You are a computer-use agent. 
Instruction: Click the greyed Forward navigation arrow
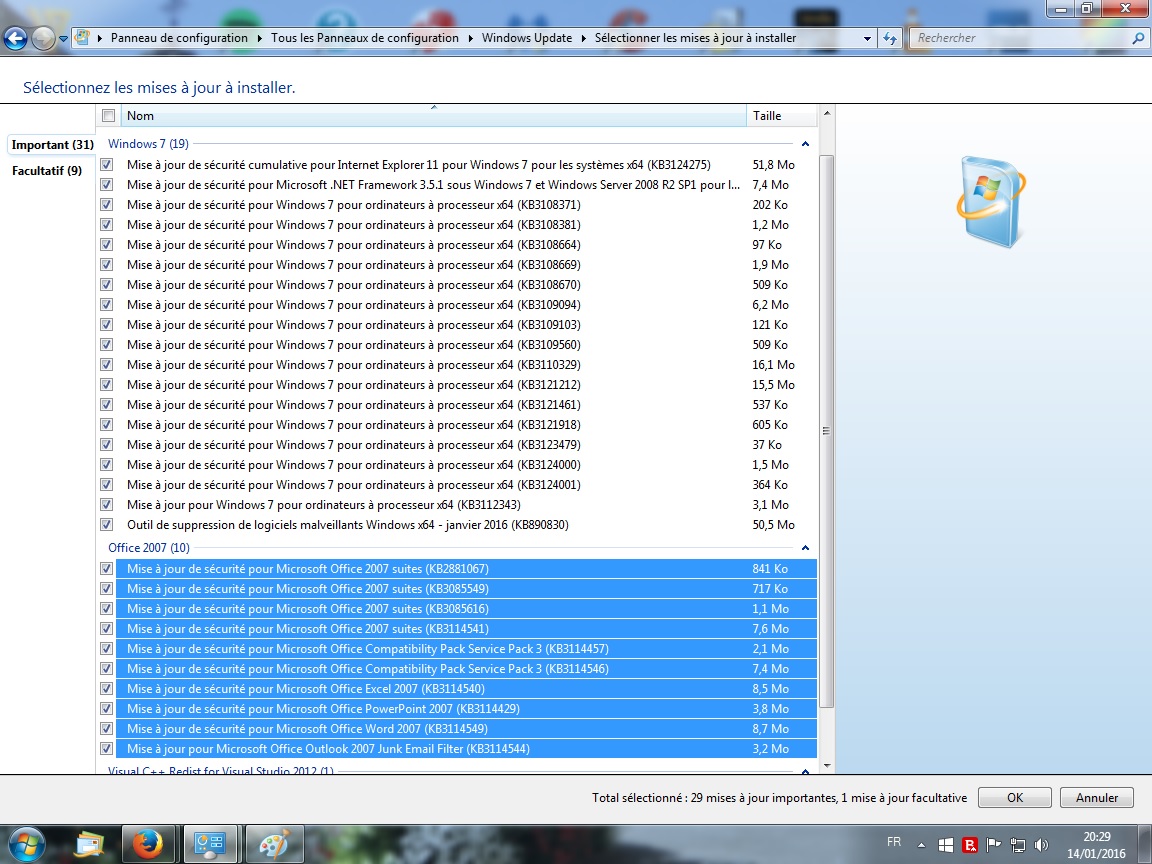[x=43, y=38]
